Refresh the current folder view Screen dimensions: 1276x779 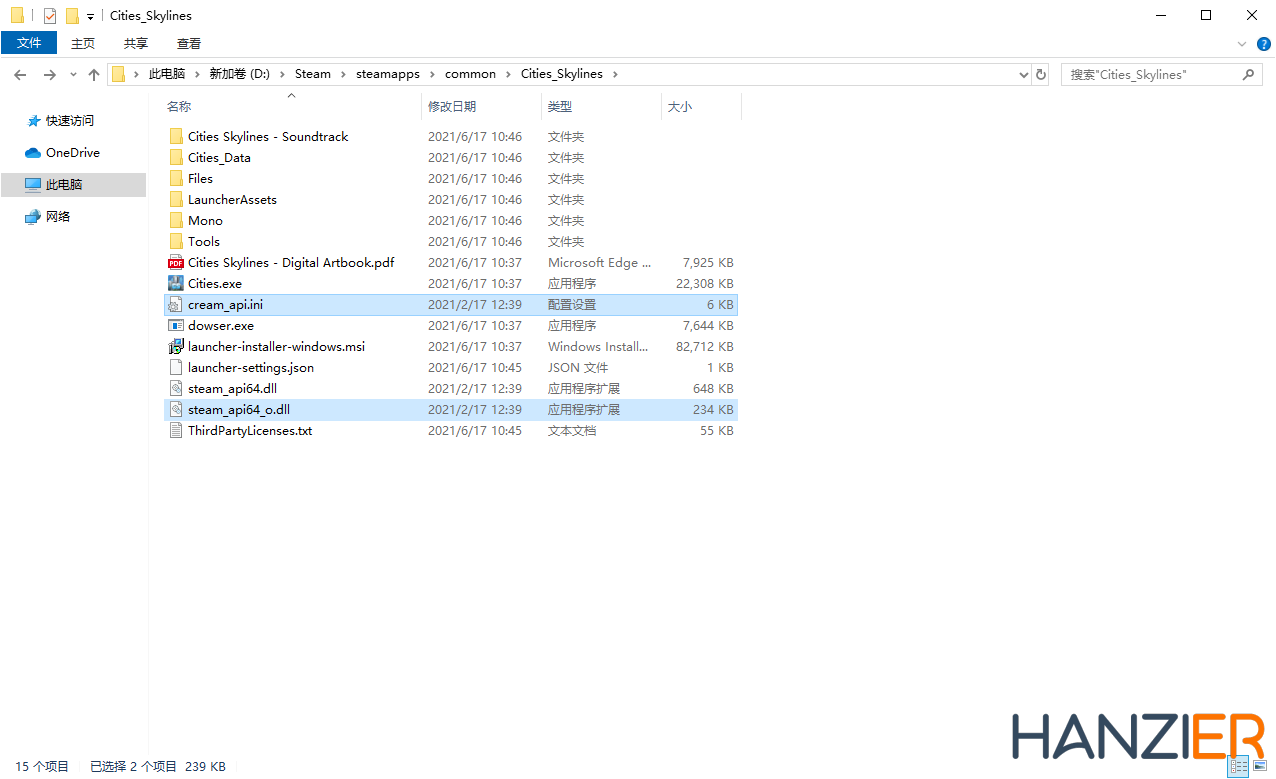pyautogui.click(x=1041, y=74)
